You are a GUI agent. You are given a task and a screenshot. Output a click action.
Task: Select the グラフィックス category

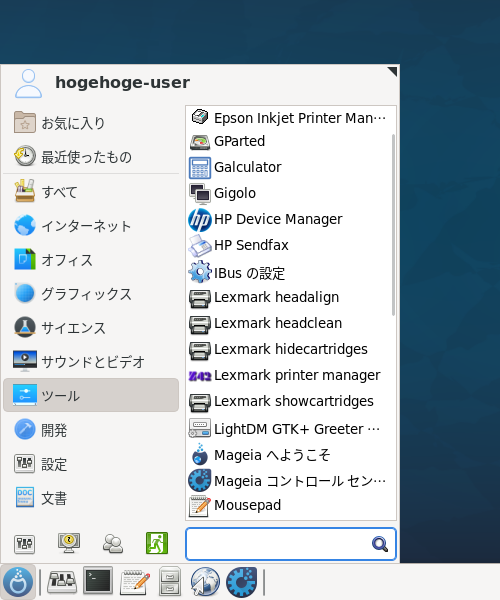pos(91,293)
